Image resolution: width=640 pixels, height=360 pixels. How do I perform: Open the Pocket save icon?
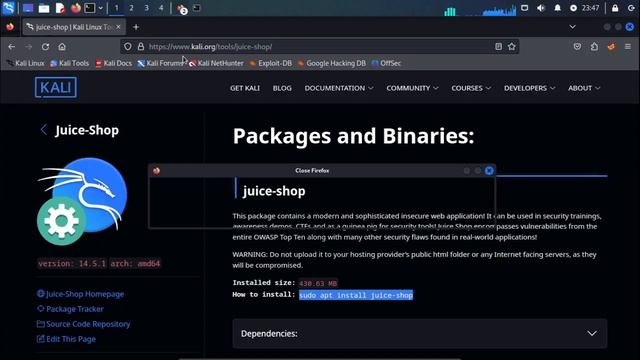[x=577, y=47]
